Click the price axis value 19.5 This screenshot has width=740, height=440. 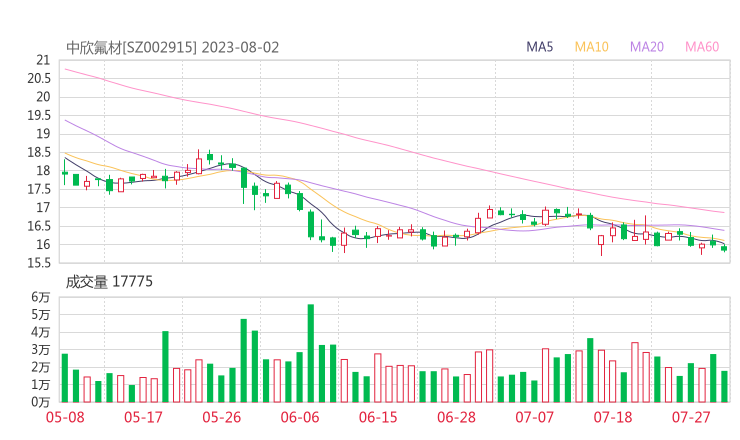tap(39, 115)
